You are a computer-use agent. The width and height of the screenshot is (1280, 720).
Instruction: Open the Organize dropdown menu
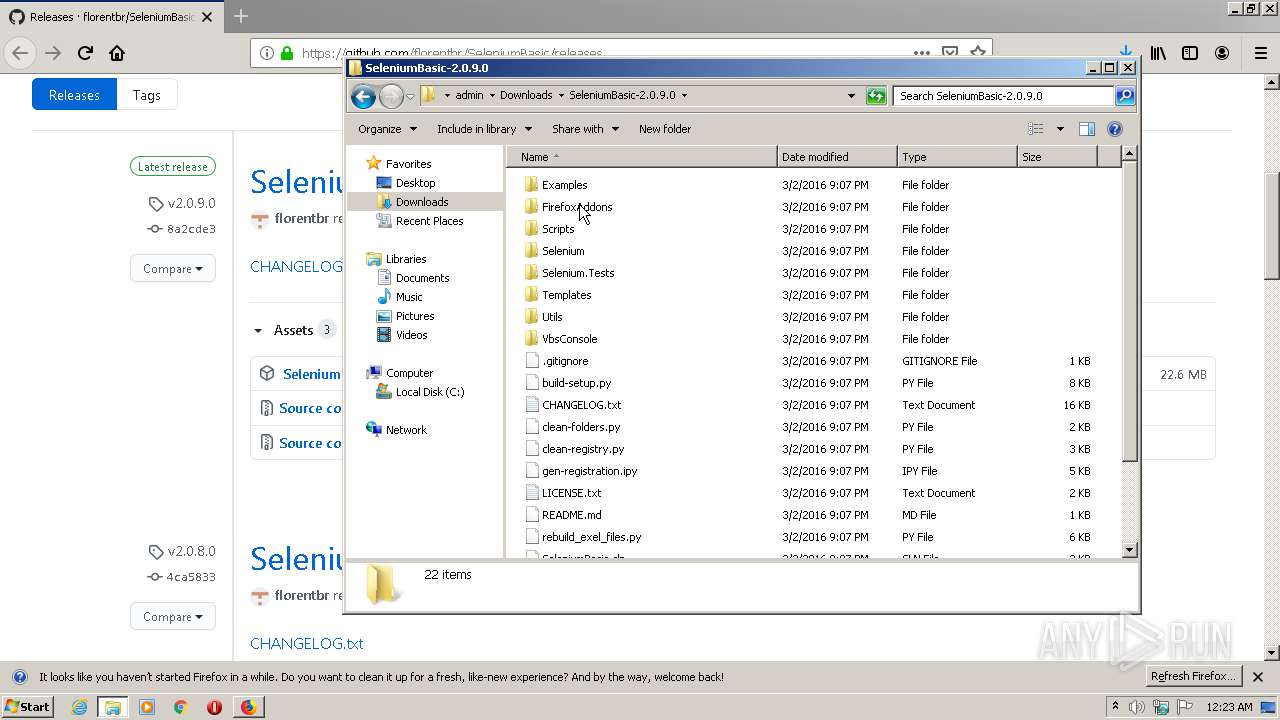pyautogui.click(x=387, y=129)
